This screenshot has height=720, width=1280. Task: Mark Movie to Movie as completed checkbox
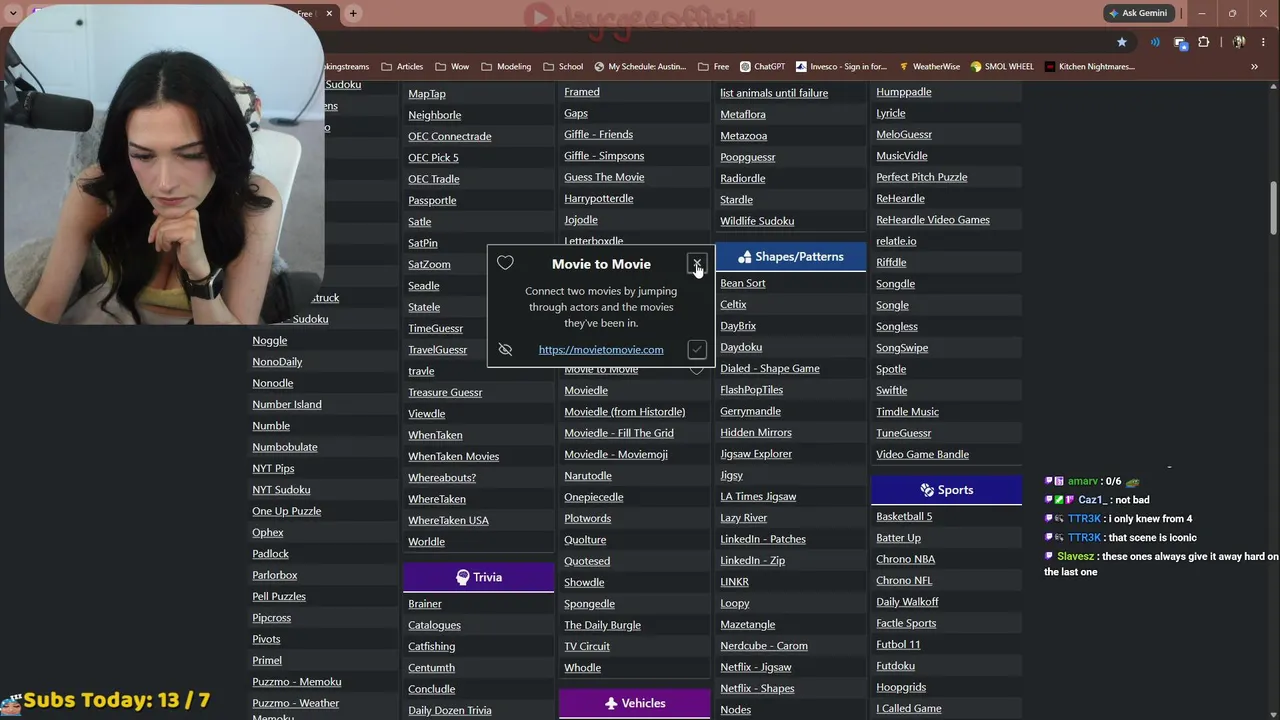[697, 349]
